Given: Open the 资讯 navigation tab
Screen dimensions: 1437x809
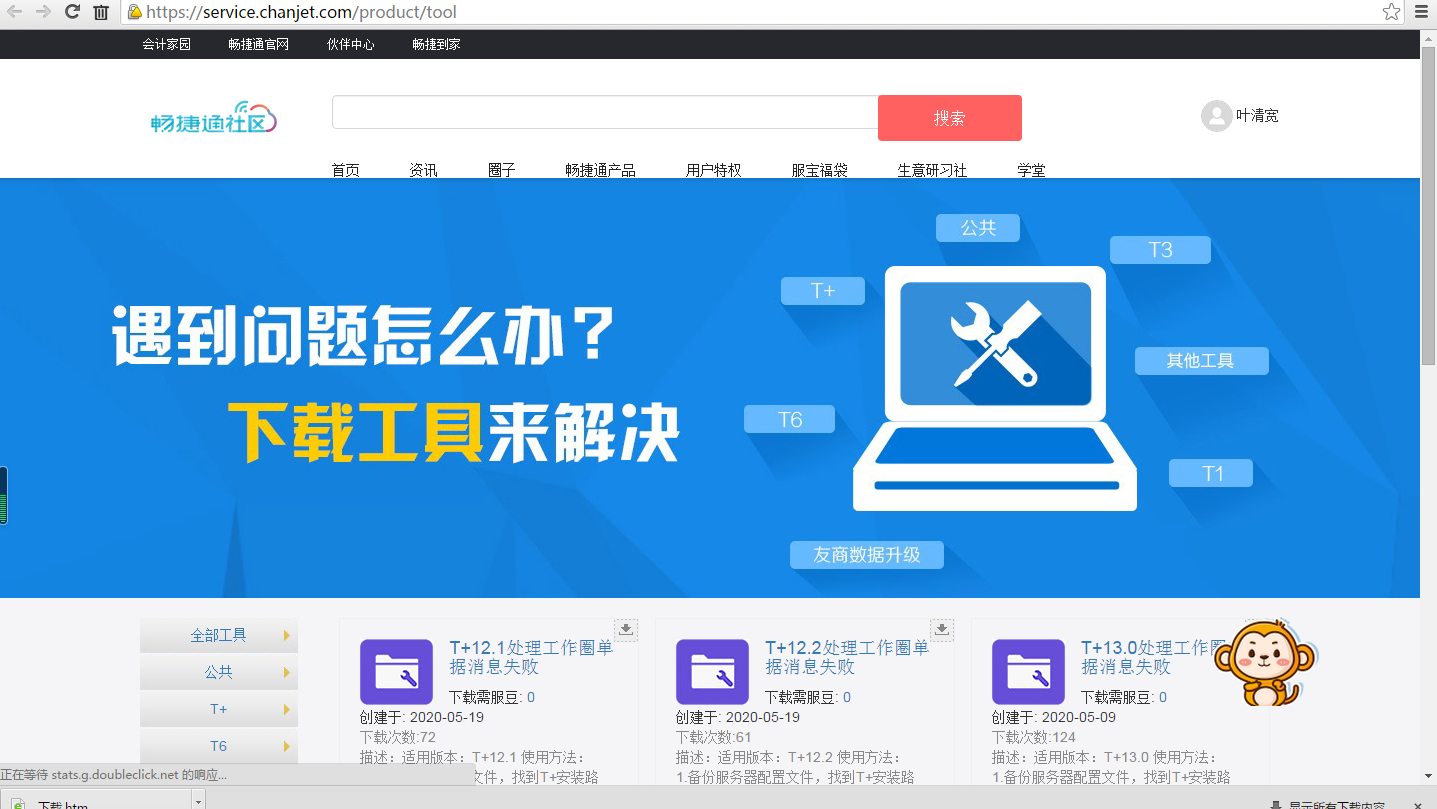Looking at the screenshot, I should click(423, 170).
